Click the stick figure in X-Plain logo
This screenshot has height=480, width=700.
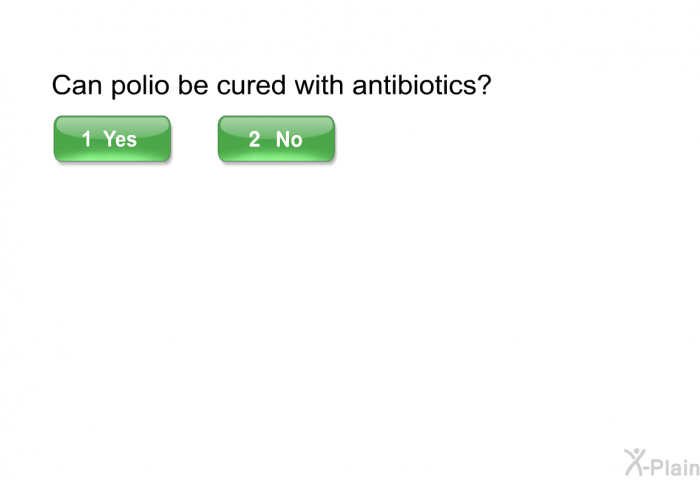pos(636,462)
